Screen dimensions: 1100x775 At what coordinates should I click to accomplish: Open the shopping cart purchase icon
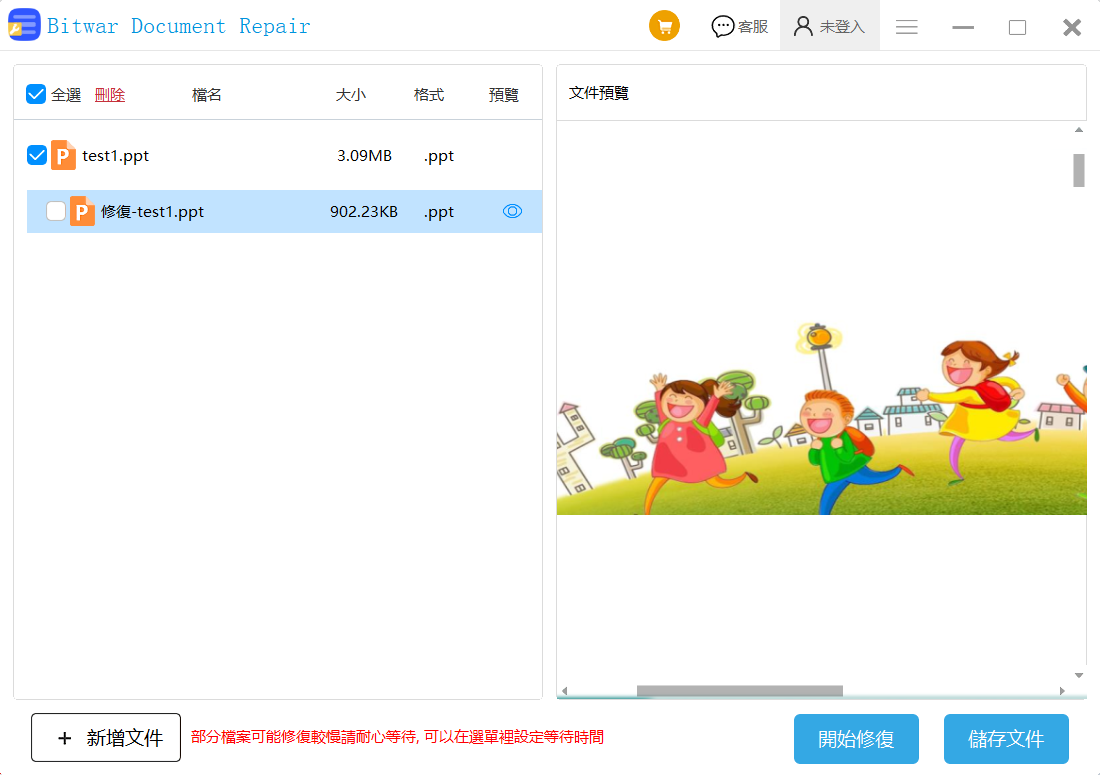pyautogui.click(x=664, y=27)
